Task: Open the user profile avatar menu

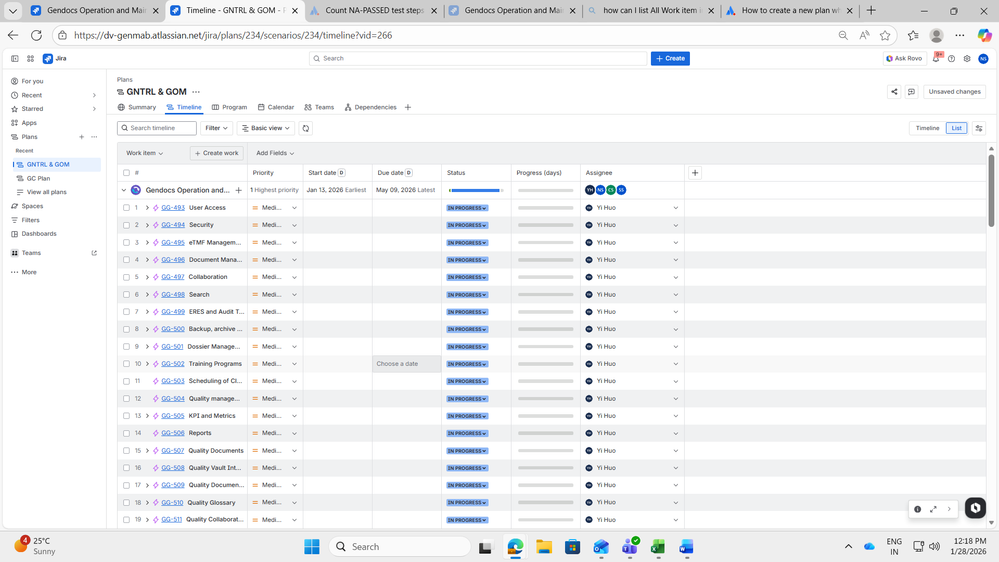Action: pos(983,59)
